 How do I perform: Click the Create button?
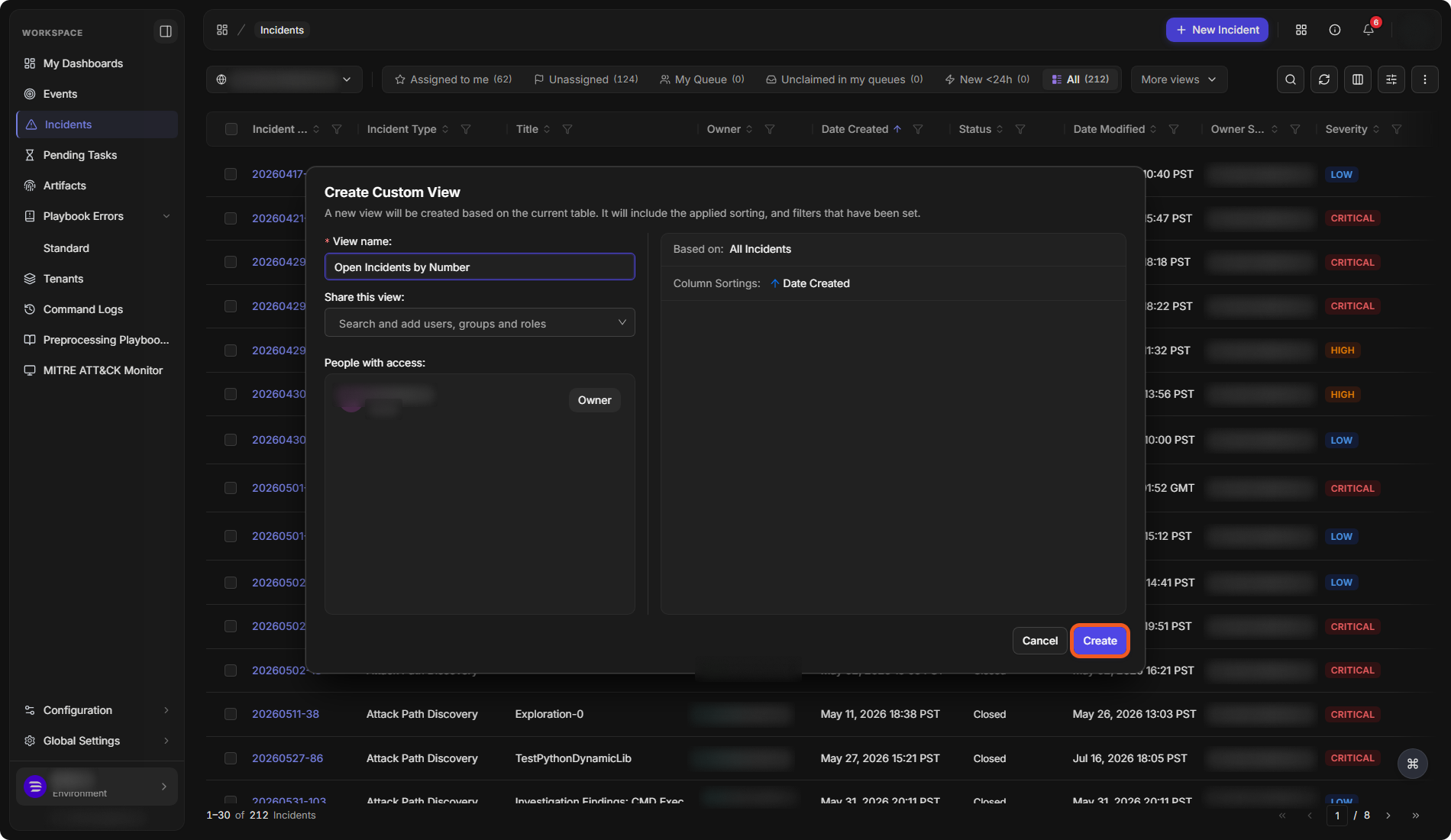tap(1100, 641)
